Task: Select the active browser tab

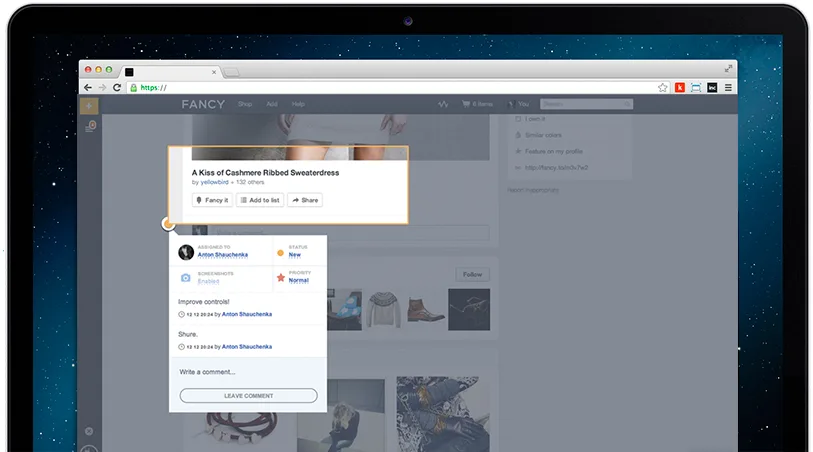Action: coord(170,72)
